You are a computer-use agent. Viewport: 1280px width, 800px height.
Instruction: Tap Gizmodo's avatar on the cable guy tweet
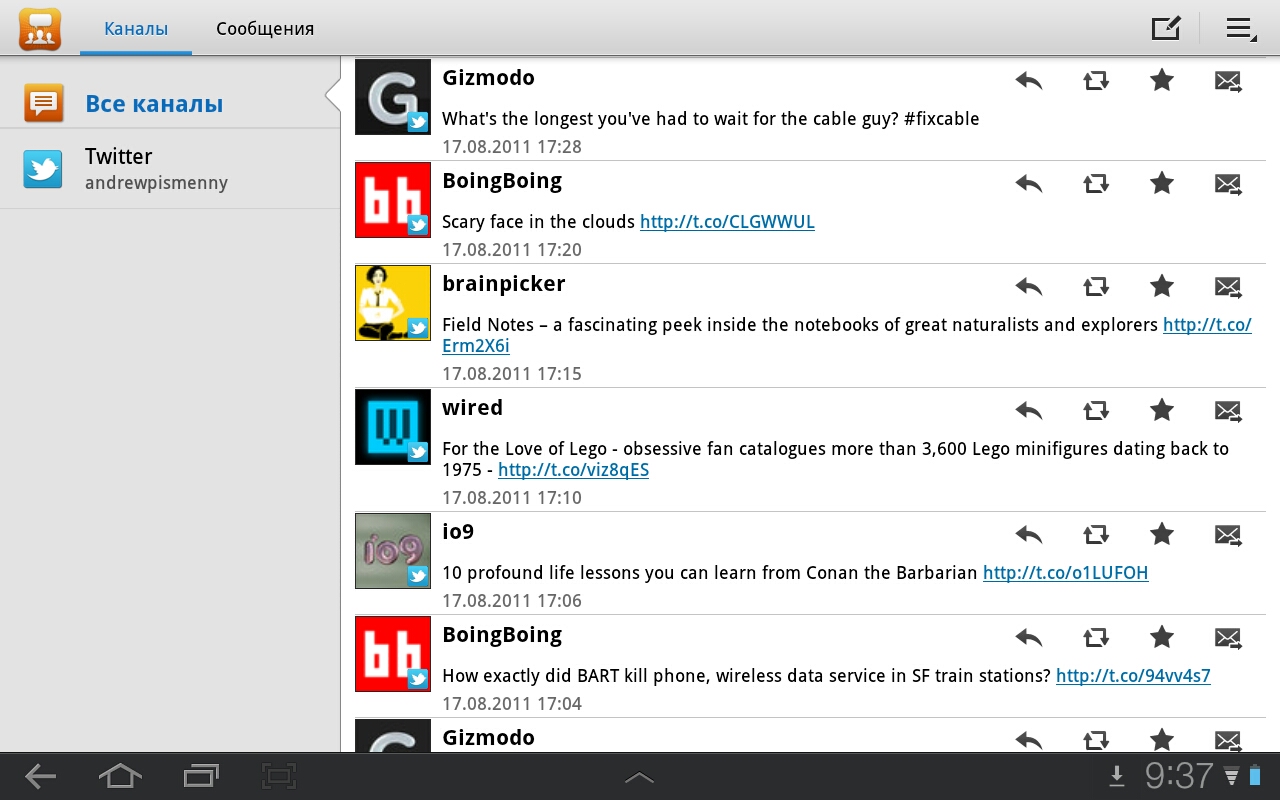pyautogui.click(x=393, y=97)
